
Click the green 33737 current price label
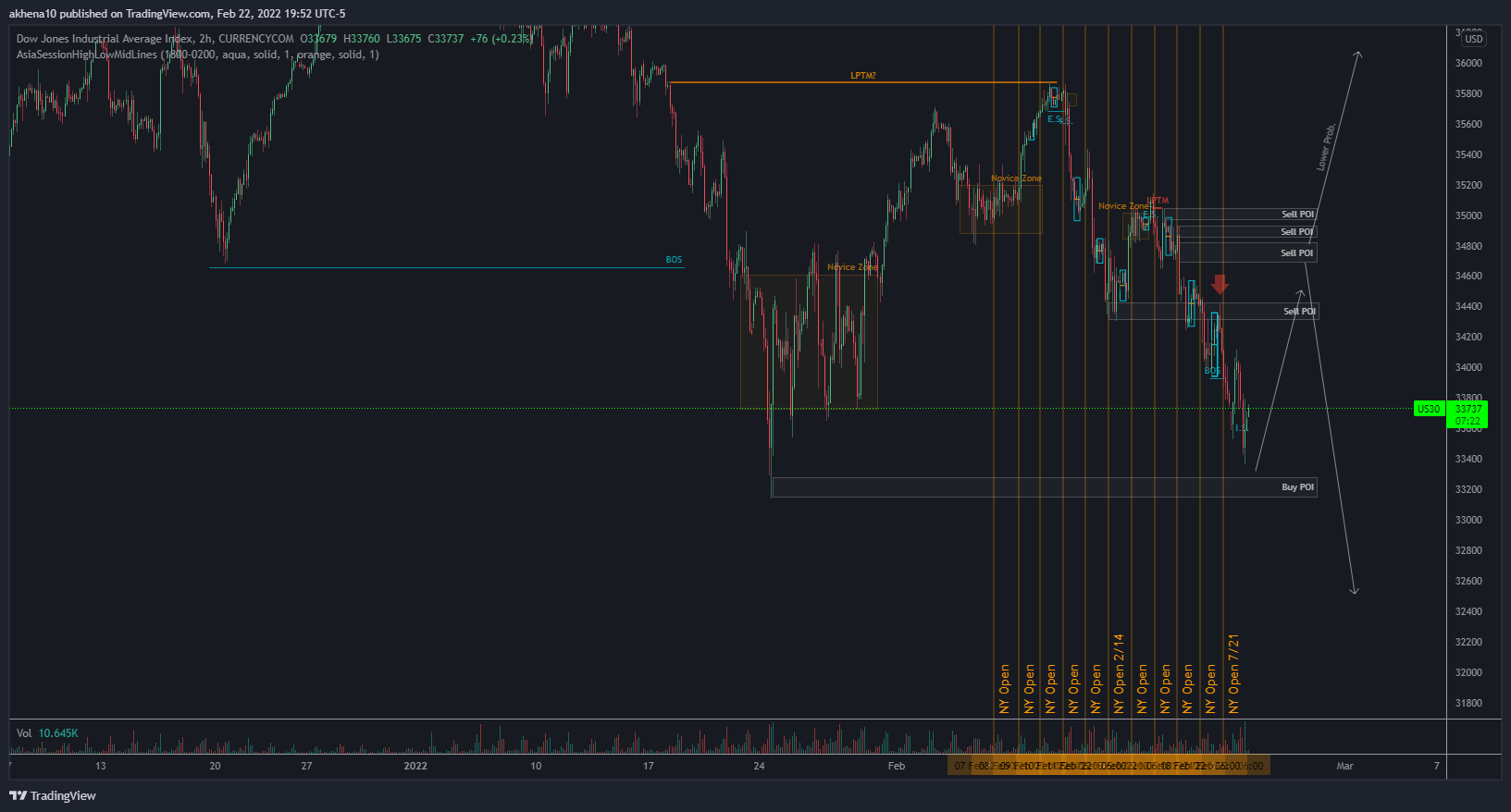pyautogui.click(x=1468, y=409)
